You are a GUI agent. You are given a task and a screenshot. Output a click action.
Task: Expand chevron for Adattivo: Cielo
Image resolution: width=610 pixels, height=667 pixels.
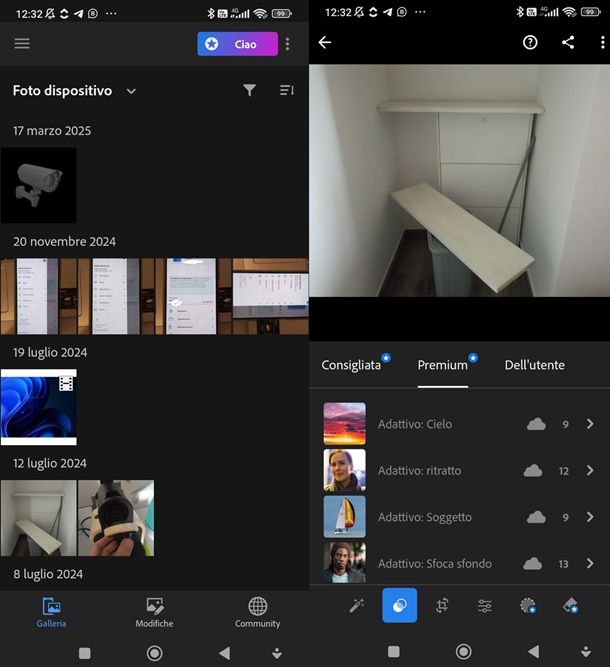pos(590,424)
